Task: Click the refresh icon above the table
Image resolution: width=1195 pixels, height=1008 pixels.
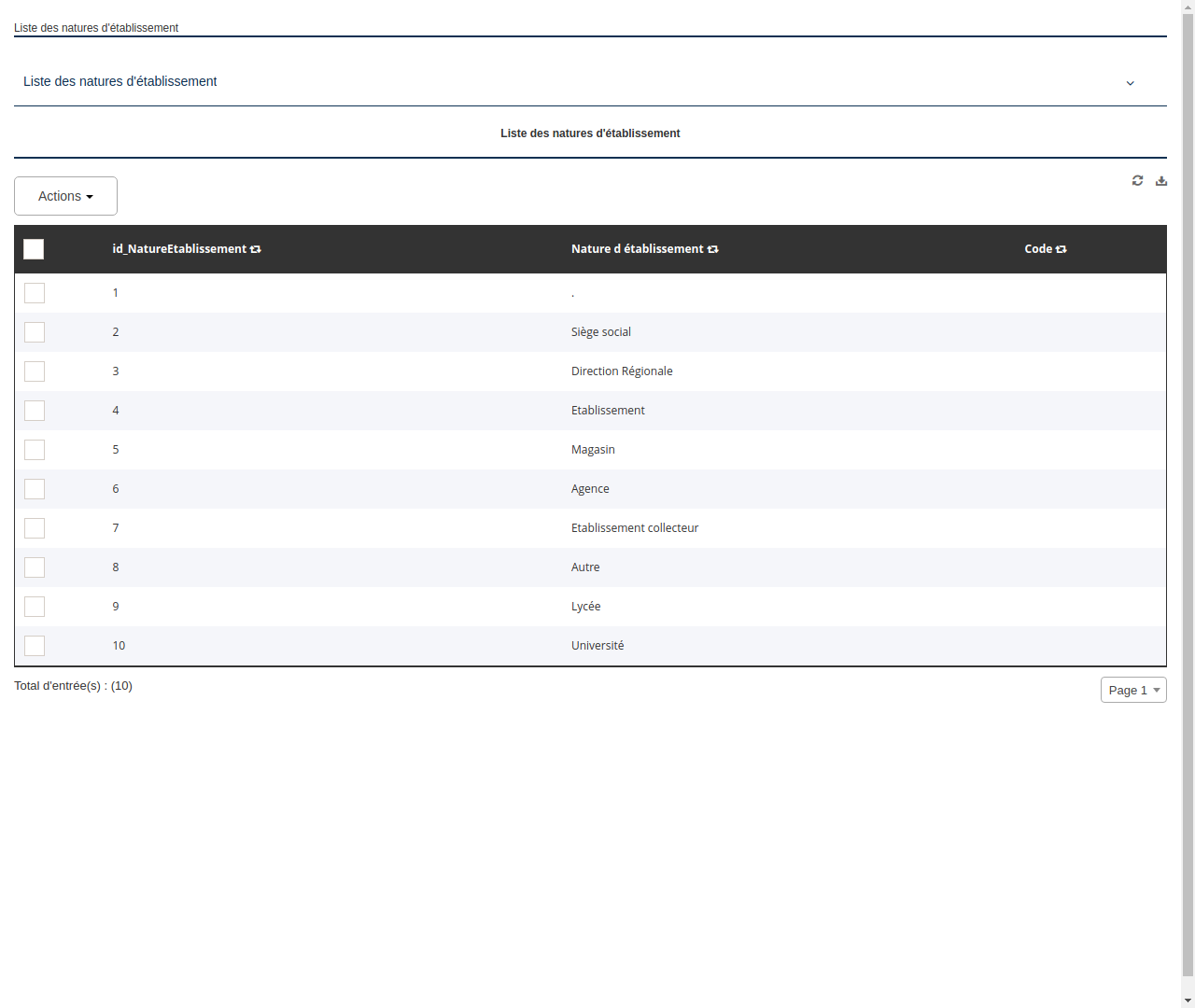Action: [x=1137, y=180]
